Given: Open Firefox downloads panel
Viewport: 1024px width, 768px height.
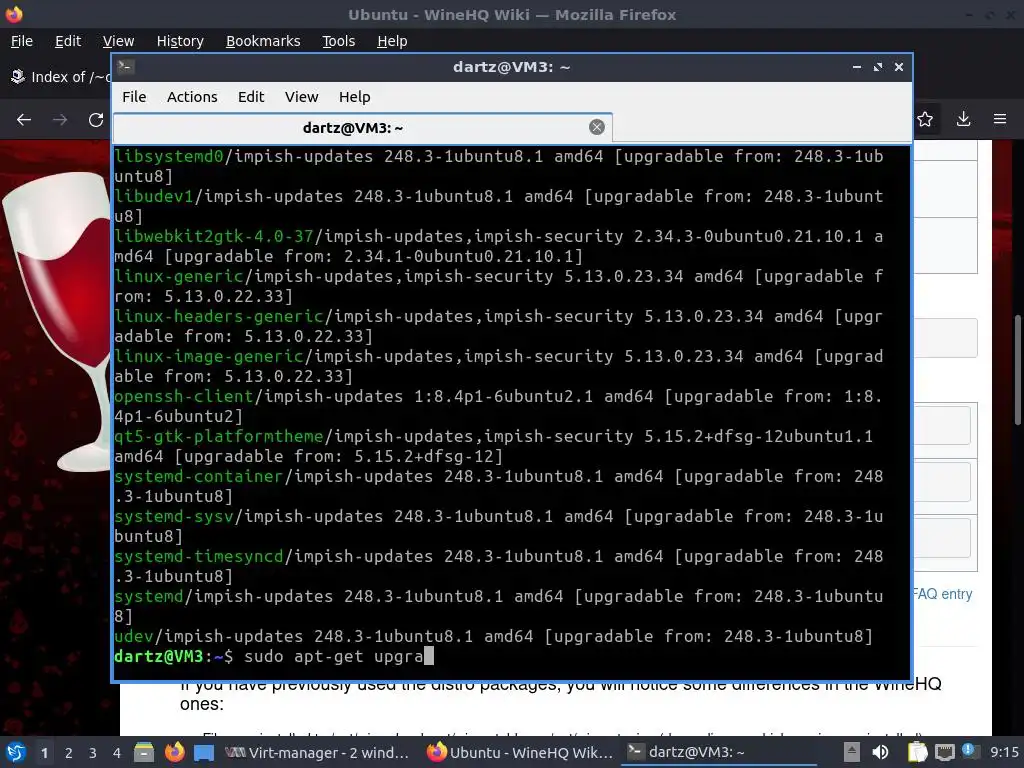Looking at the screenshot, I should click(x=963, y=119).
